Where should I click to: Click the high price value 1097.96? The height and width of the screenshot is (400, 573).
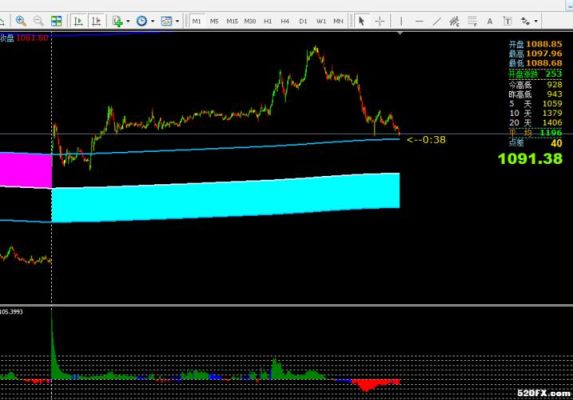pyautogui.click(x=544, y=54)
